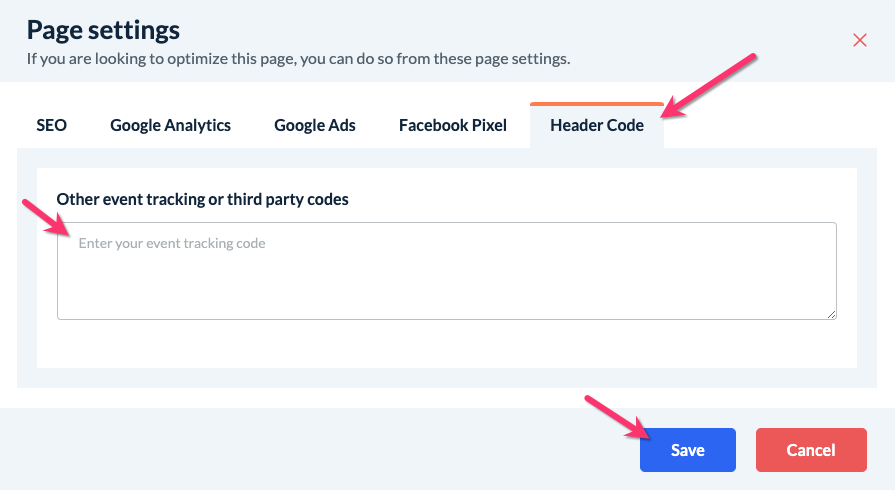The image size is (895, 490).
Task: Select the Google Ads tab
Action: [x=315, y=126]
